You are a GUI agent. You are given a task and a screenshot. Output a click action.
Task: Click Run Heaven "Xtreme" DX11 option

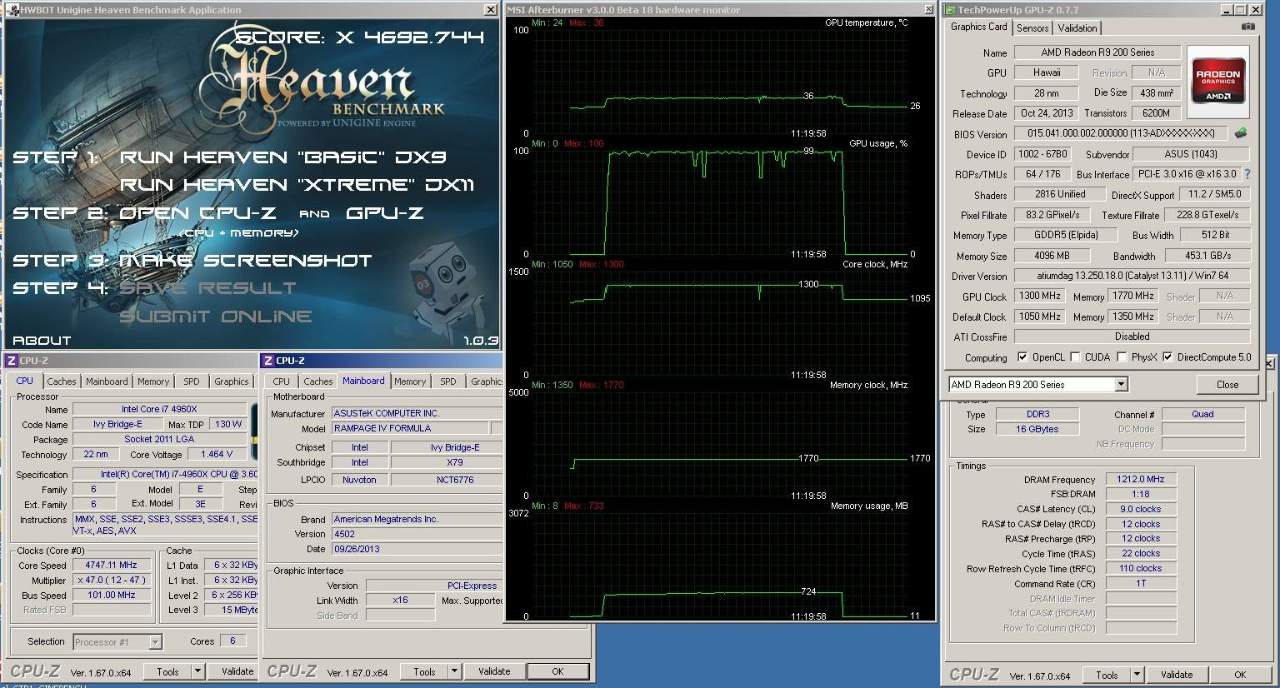[x=297, y=185]
